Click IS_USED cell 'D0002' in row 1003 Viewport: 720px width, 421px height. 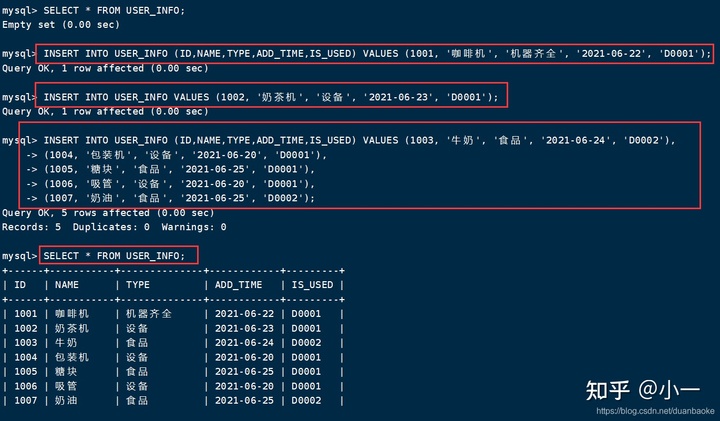[x=306, y=343]
